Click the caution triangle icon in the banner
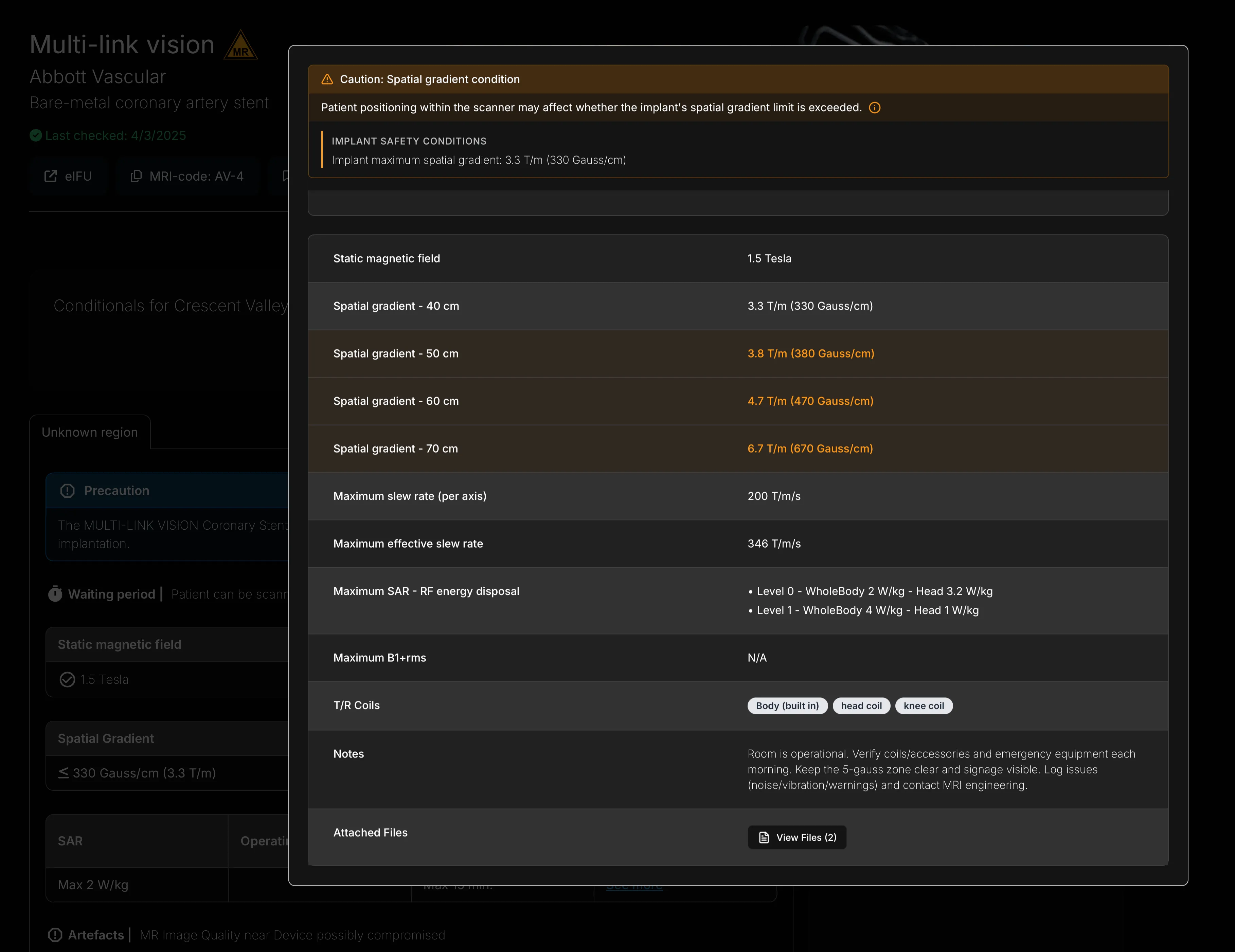This screenshot has height=952, width=1235. pyautogui.click(x=327, y=79)
